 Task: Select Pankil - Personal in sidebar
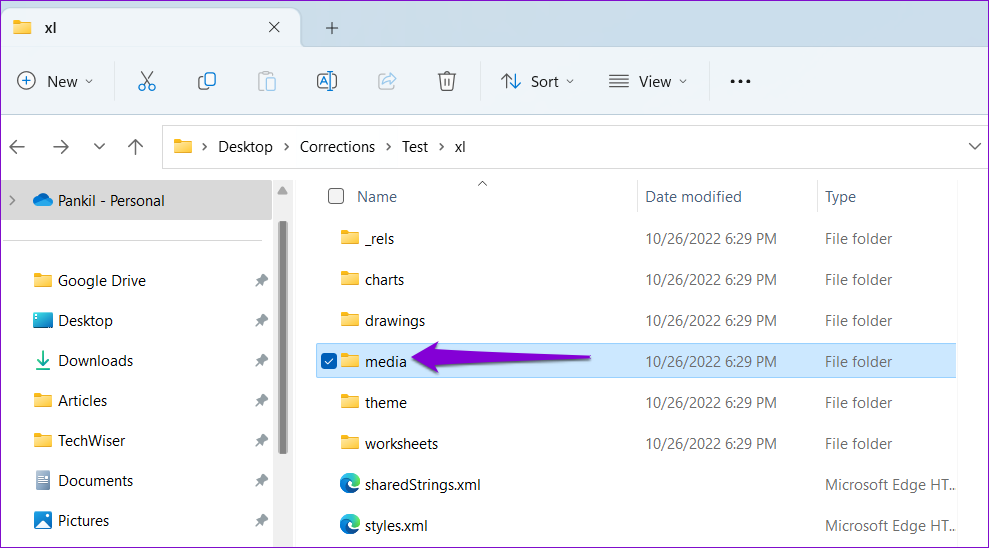click(136, 200)
